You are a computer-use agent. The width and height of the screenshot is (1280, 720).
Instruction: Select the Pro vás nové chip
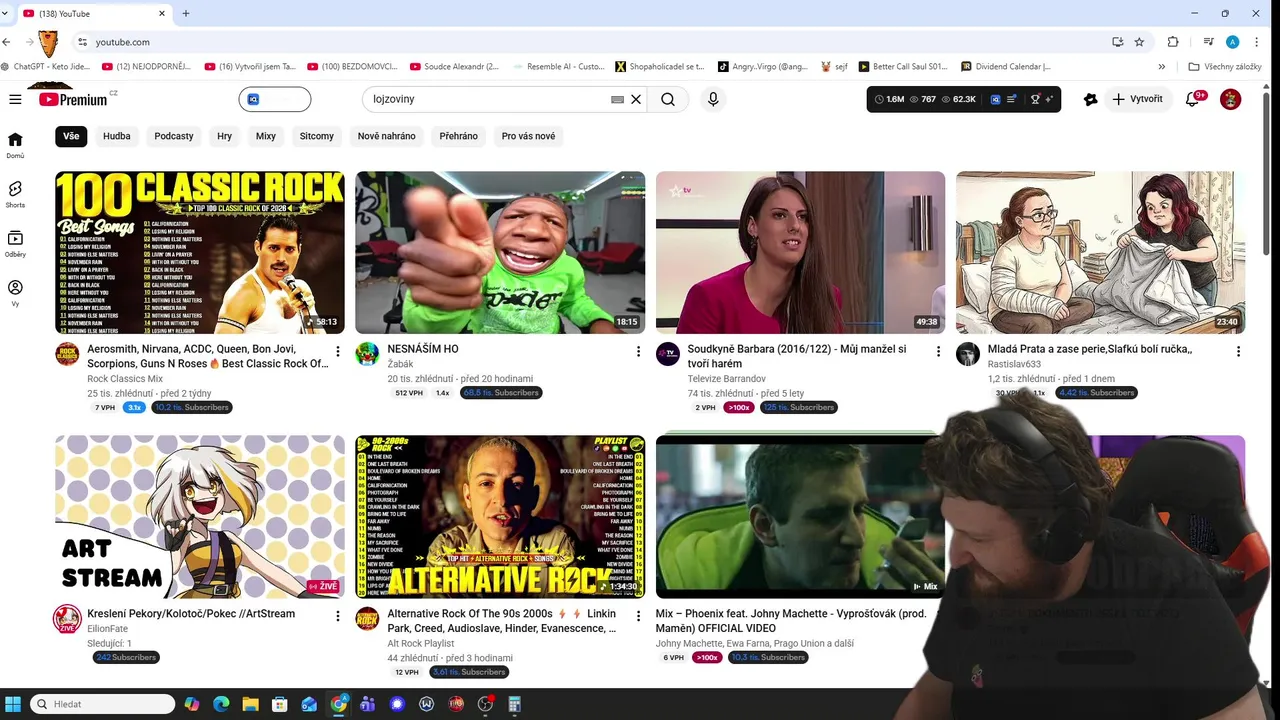[529, 136]
